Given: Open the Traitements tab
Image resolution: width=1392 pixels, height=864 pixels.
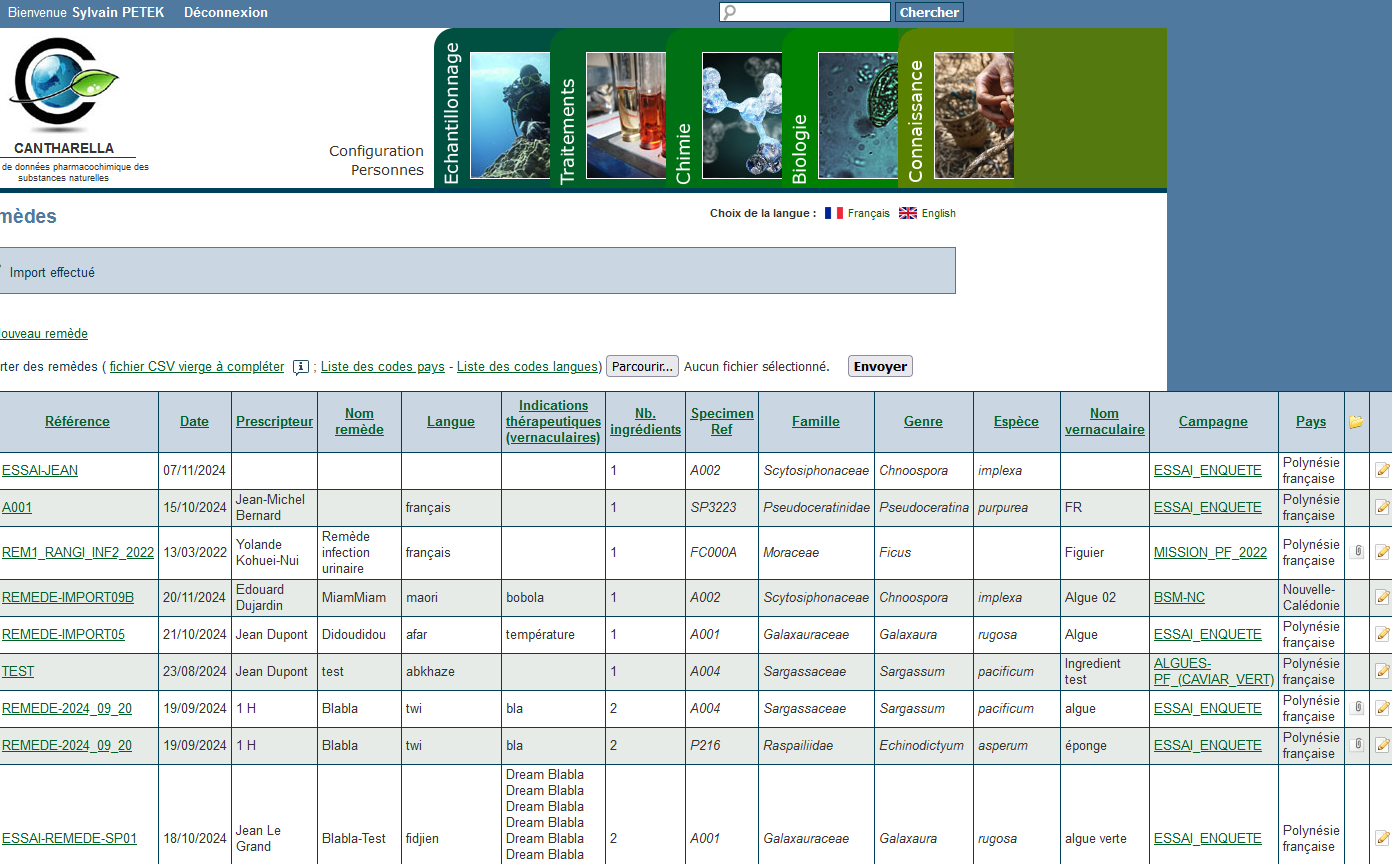Looking at the screenshot, I should pos(608,108).
